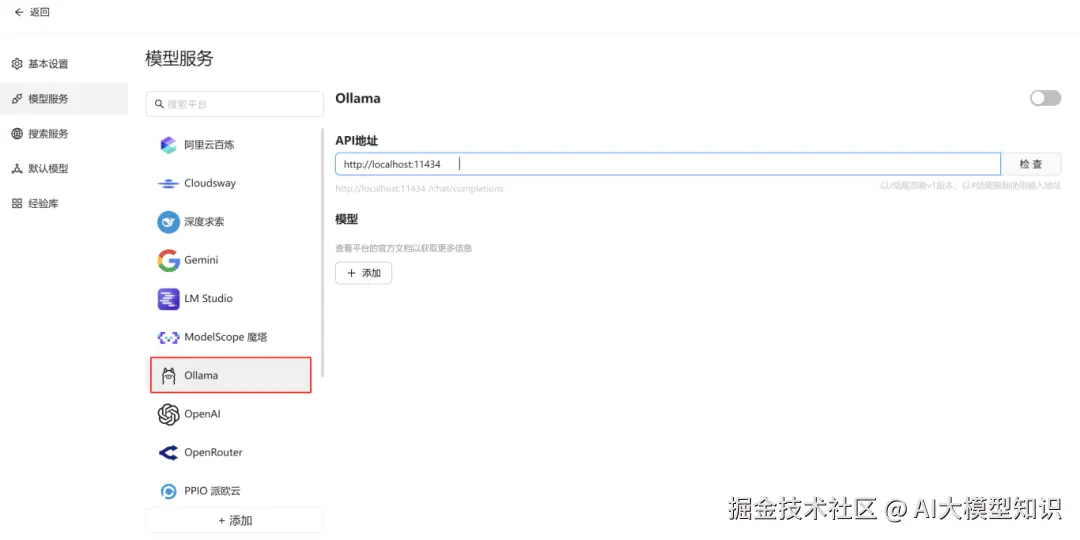
Task: Click the Cloudsway logo icon
Action: (168, 183)
